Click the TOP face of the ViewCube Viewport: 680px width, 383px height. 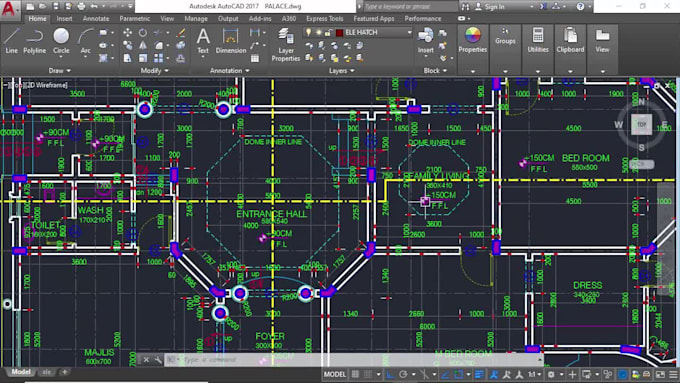pos(641,125)
